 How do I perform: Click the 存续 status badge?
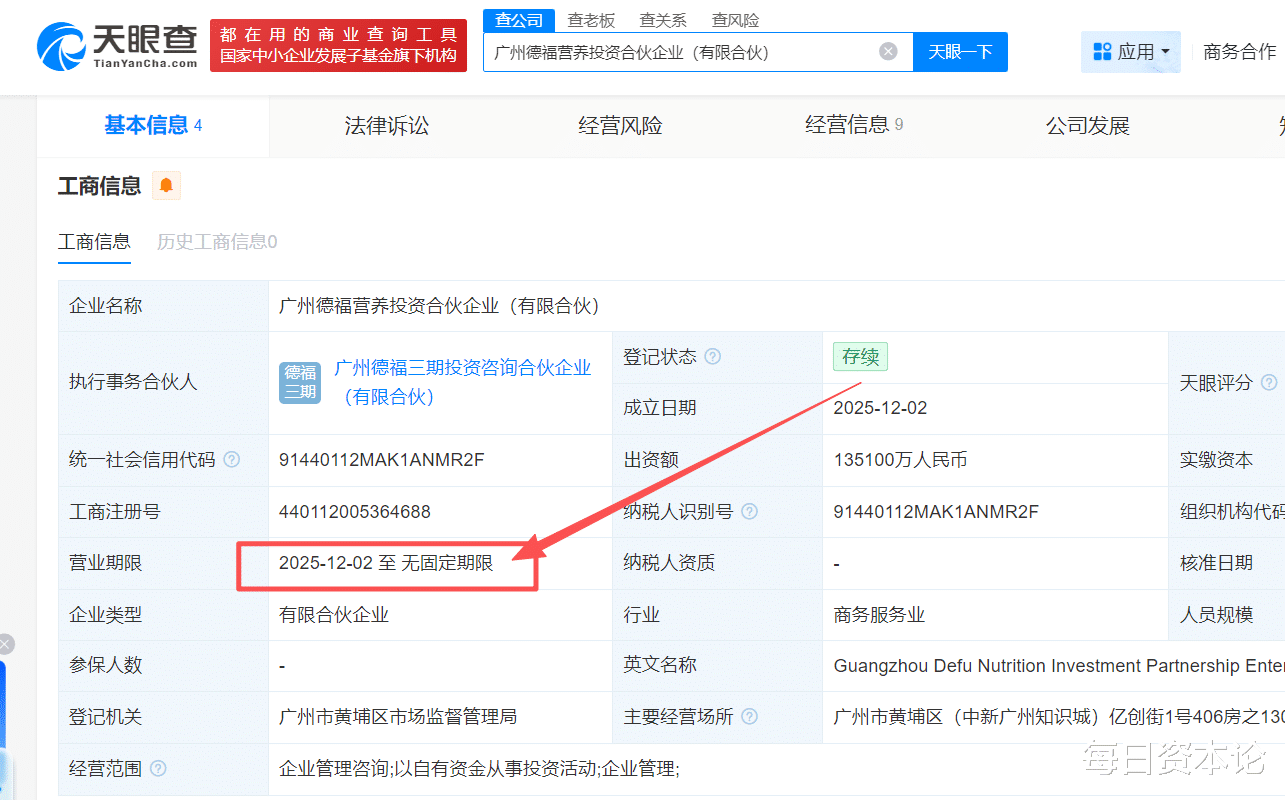(x=860, y=357)
